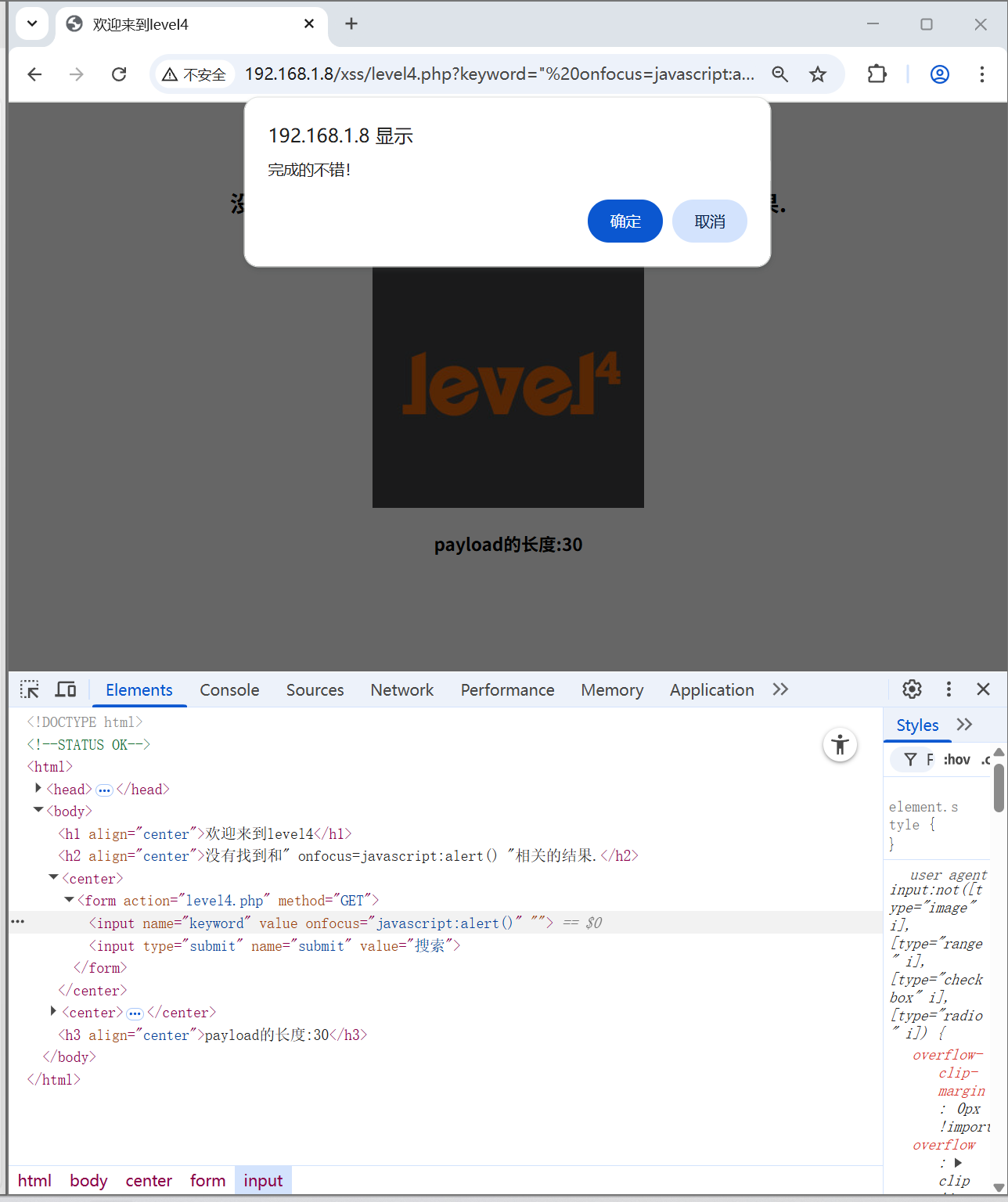Switch to the Console panel
Image resolution: width=1008 pixels, height=1202 pixels.
tap(229, 689)
